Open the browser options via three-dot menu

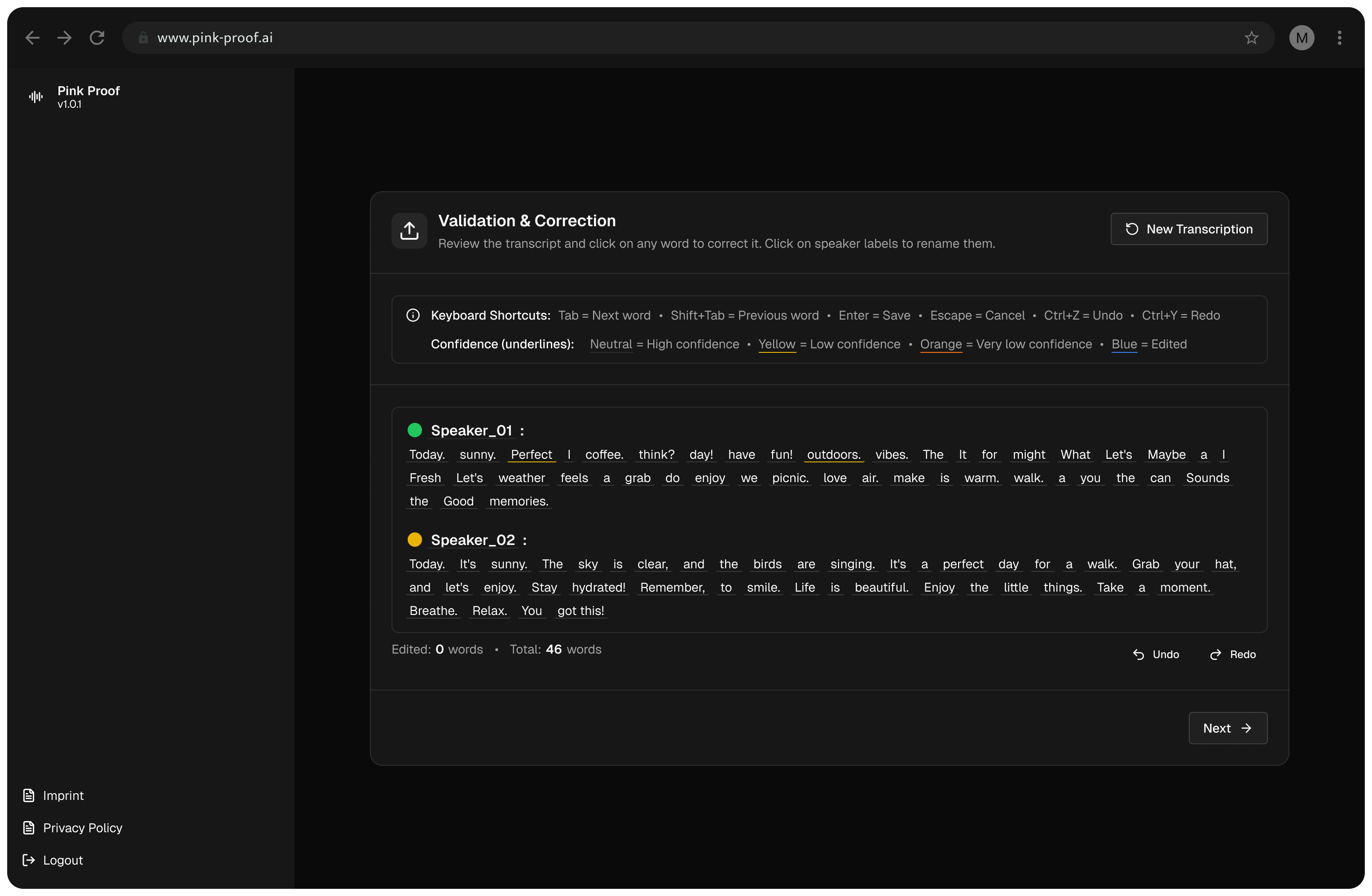[1339, 37]
